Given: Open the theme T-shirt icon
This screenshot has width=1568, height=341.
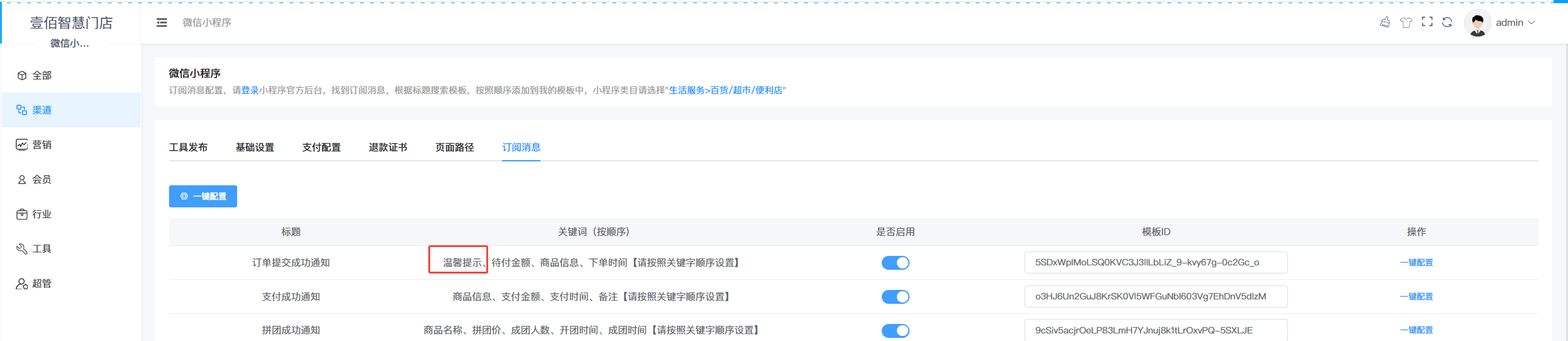Looking at the screenshot, I should pyautogui.click(x=1406, y=23).
